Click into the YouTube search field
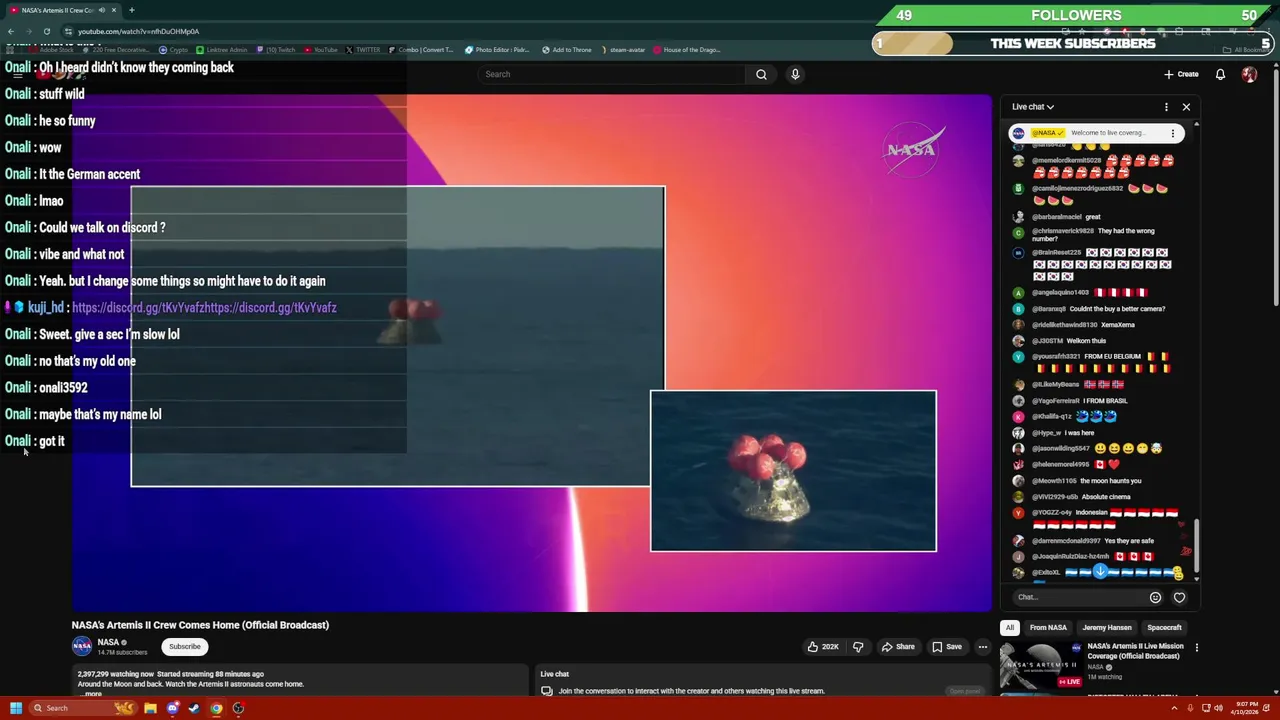1280x720 pixels. pos(612,74)
